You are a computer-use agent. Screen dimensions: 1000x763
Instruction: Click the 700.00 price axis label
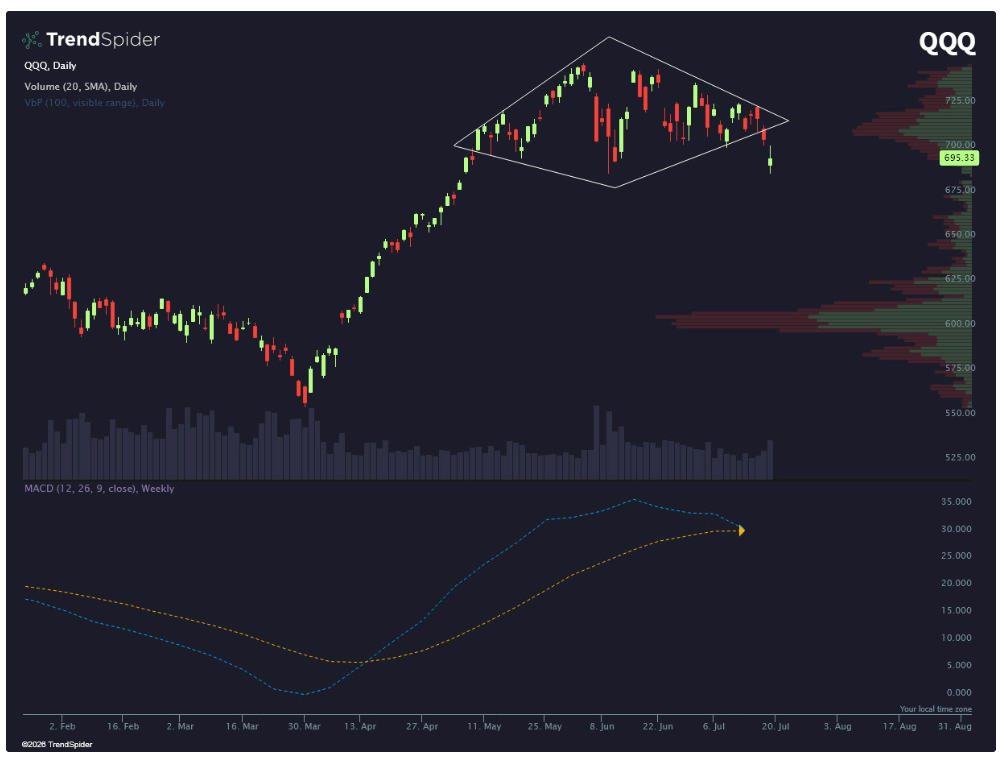960,145
